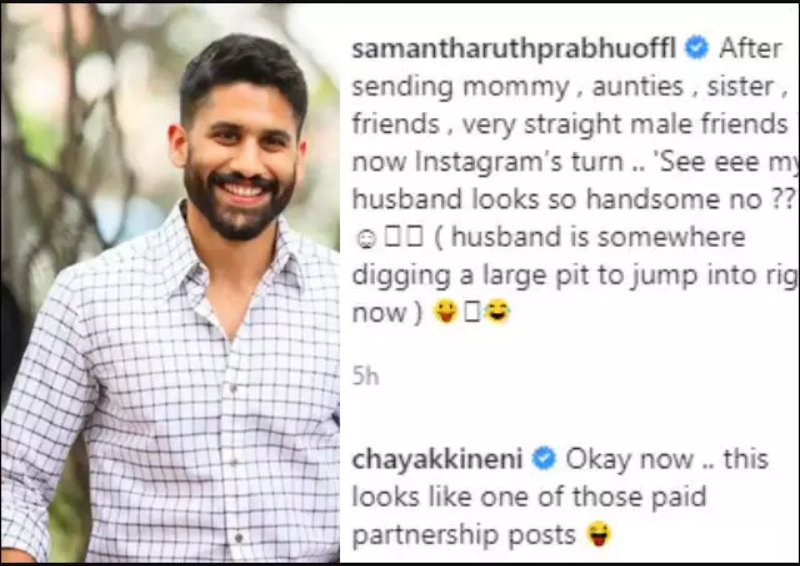Click the "husband looks so handsome no ??" line
The image size is (800, 566).
click(x=573, y=199)
